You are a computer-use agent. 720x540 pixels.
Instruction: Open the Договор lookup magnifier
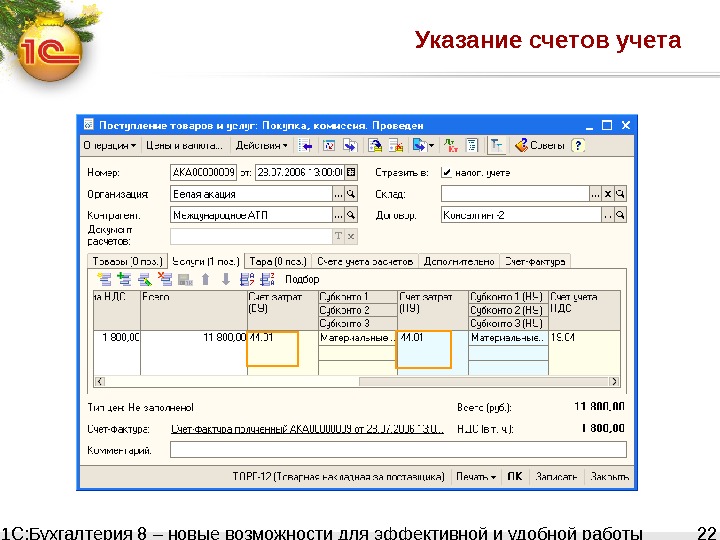[620, 215]
